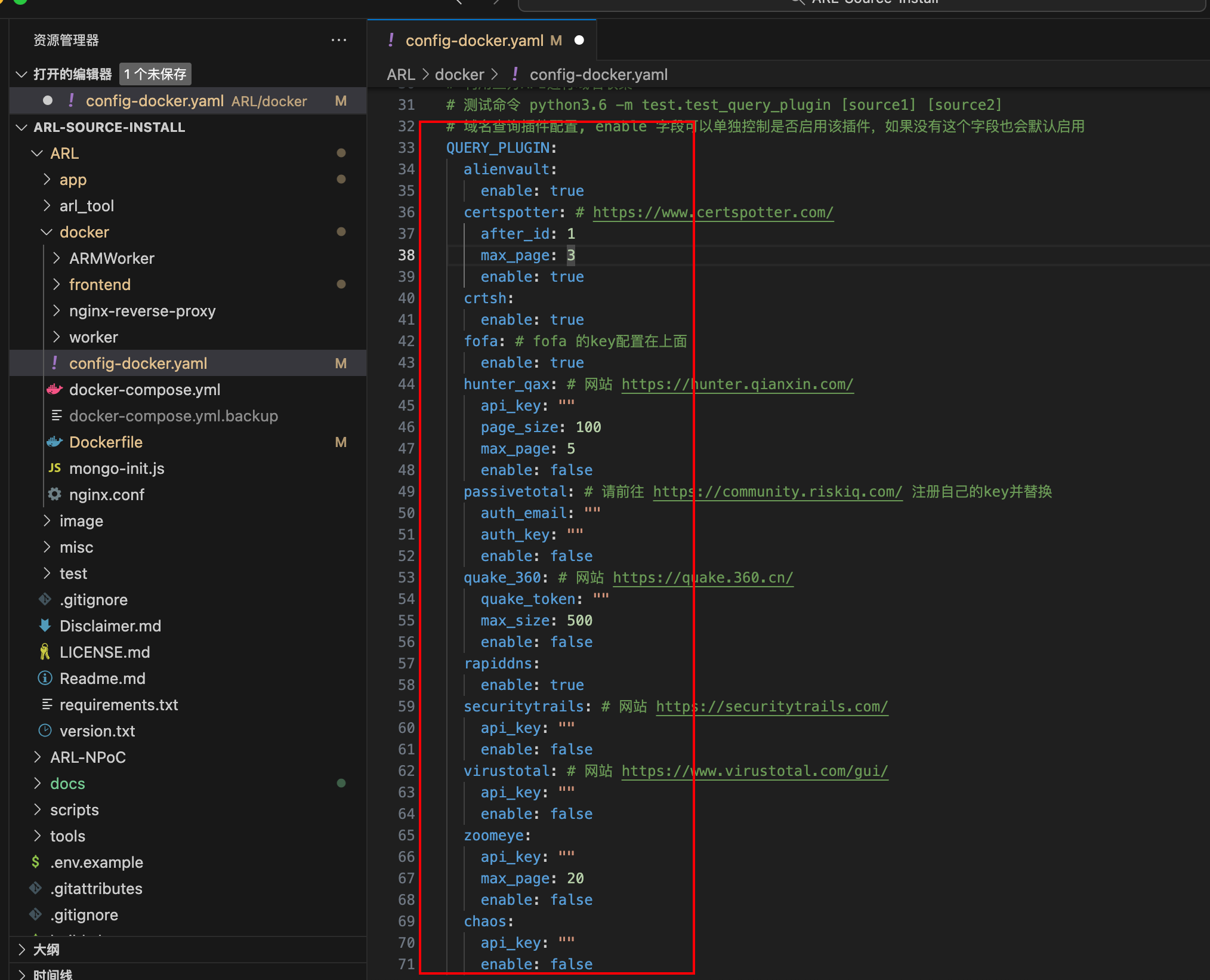
Task: Click the pink docker-compose.yml file icon
Action: [x=54, y=390]
